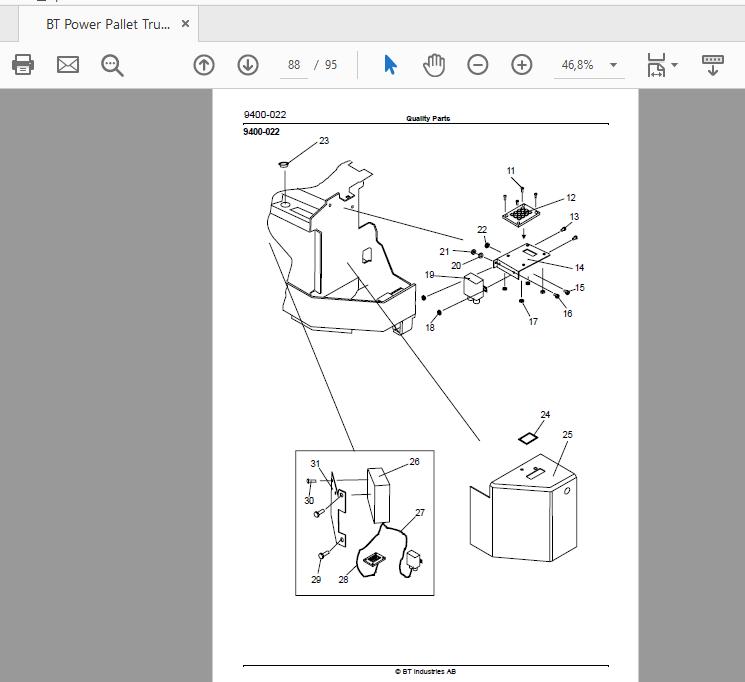Open the send by email envelope icon
The width and height of the screenshot is (745, 682).
(68, 65)
